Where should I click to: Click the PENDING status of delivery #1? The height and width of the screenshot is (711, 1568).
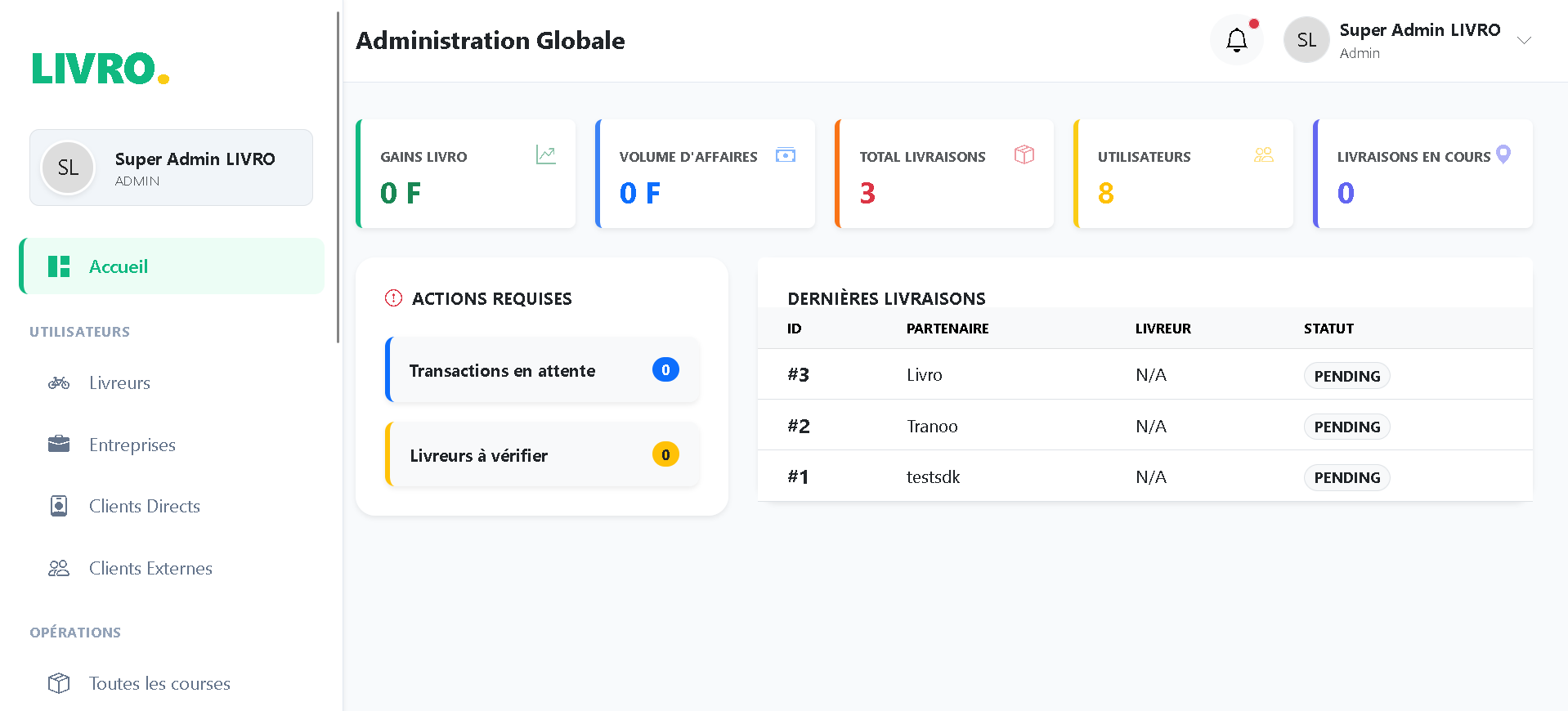1346,477
